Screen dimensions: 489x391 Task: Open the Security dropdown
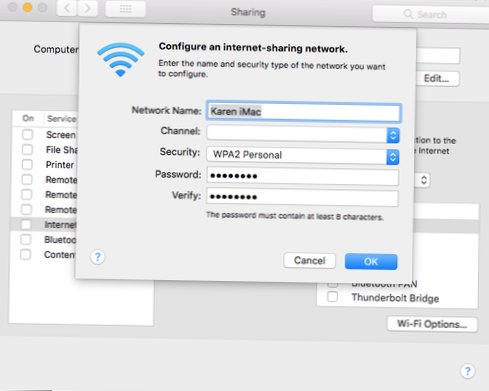[x=303, y=156]
